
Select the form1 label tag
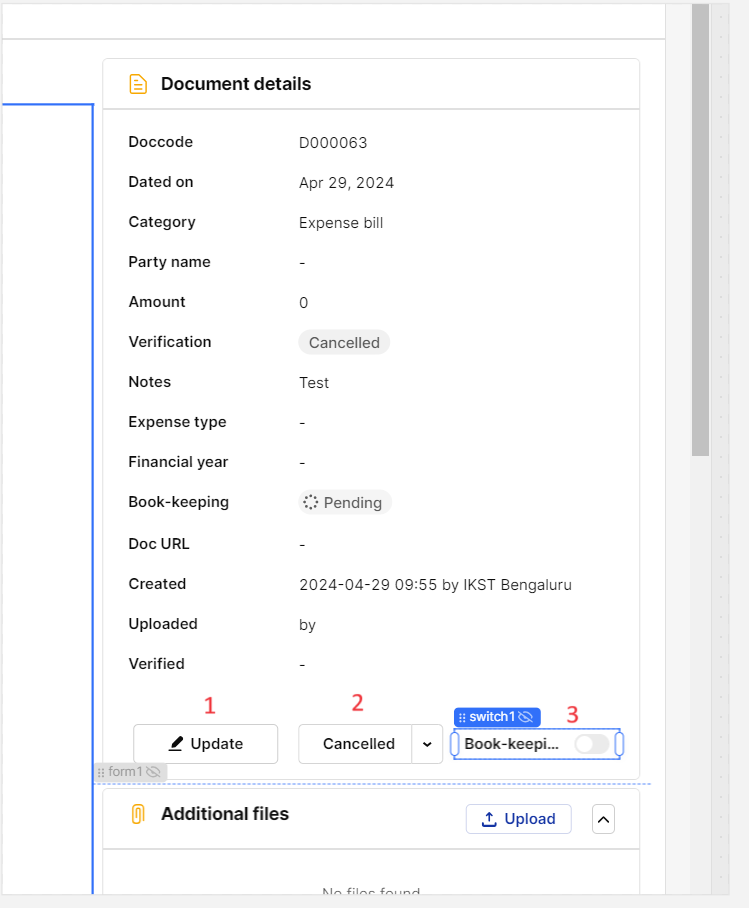[x=125, y=771]
